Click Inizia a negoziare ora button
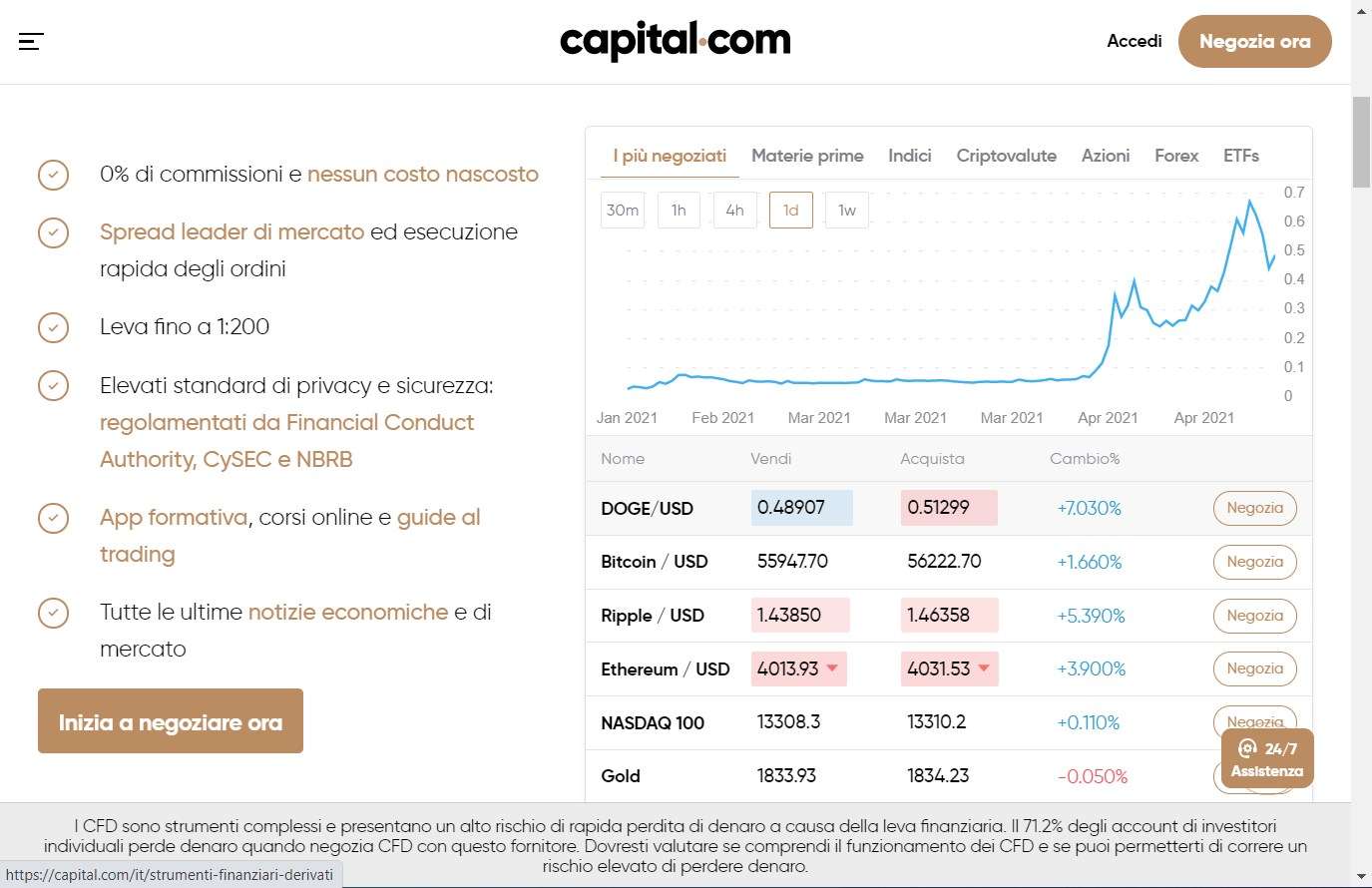Screen dimensions: 1372x888 click(x=171, y=721)
